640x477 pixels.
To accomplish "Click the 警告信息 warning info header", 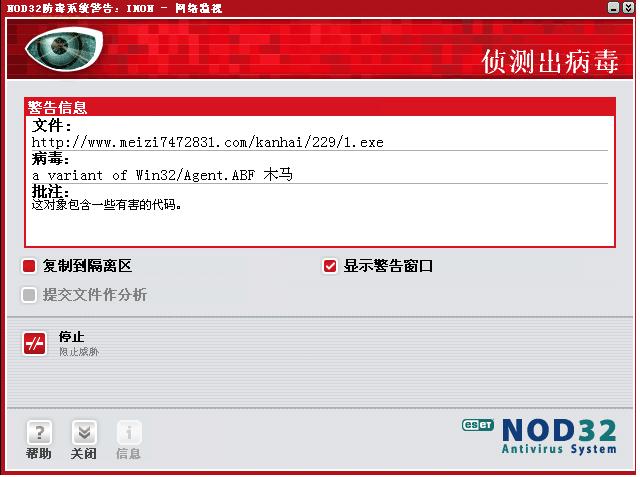I will [x=58, y=107].
